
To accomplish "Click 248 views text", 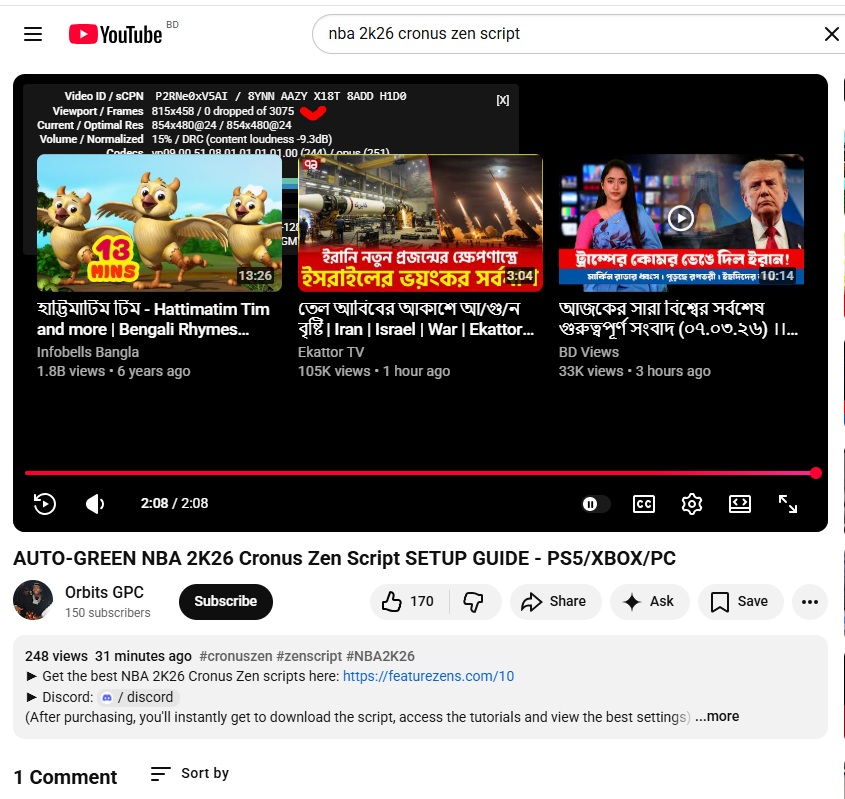I will point(56,656).
